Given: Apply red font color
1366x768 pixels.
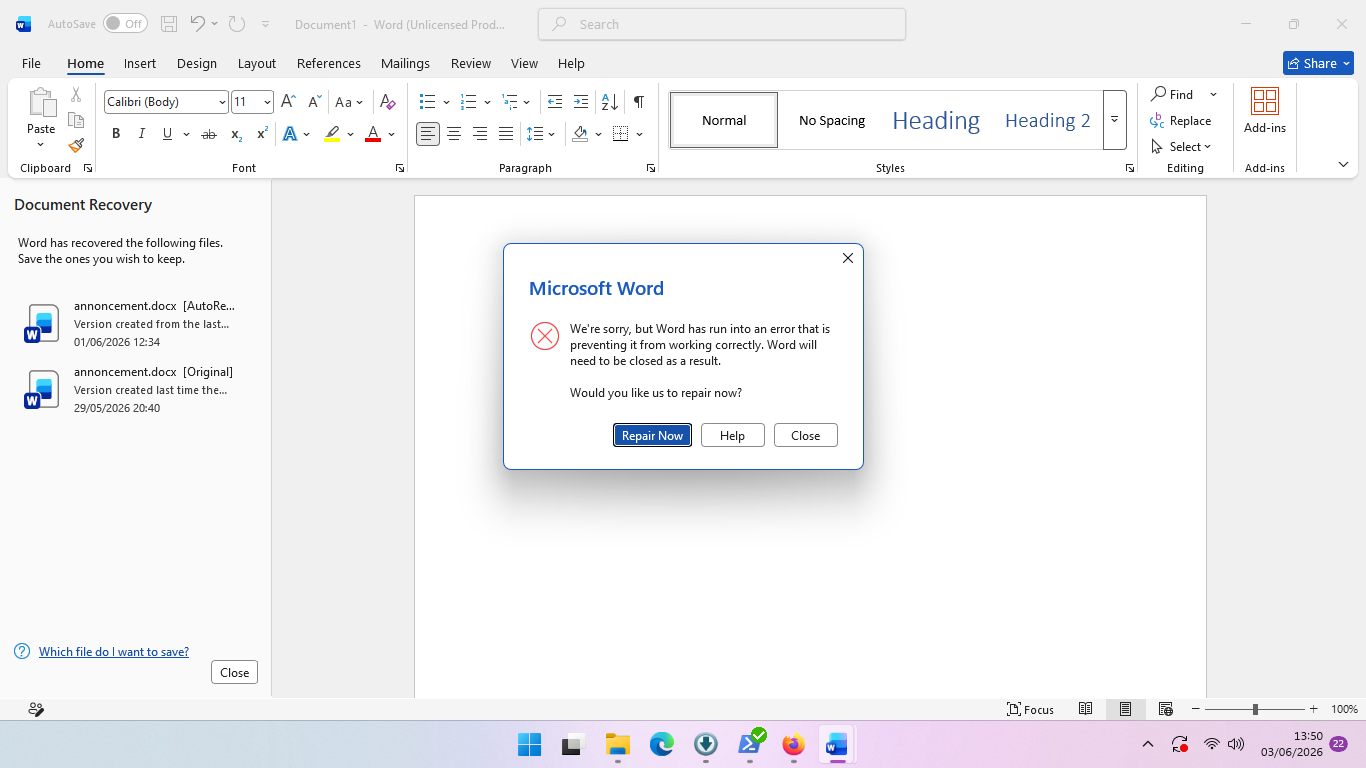Looking at the screenshot, I should (x=373, y=134).
